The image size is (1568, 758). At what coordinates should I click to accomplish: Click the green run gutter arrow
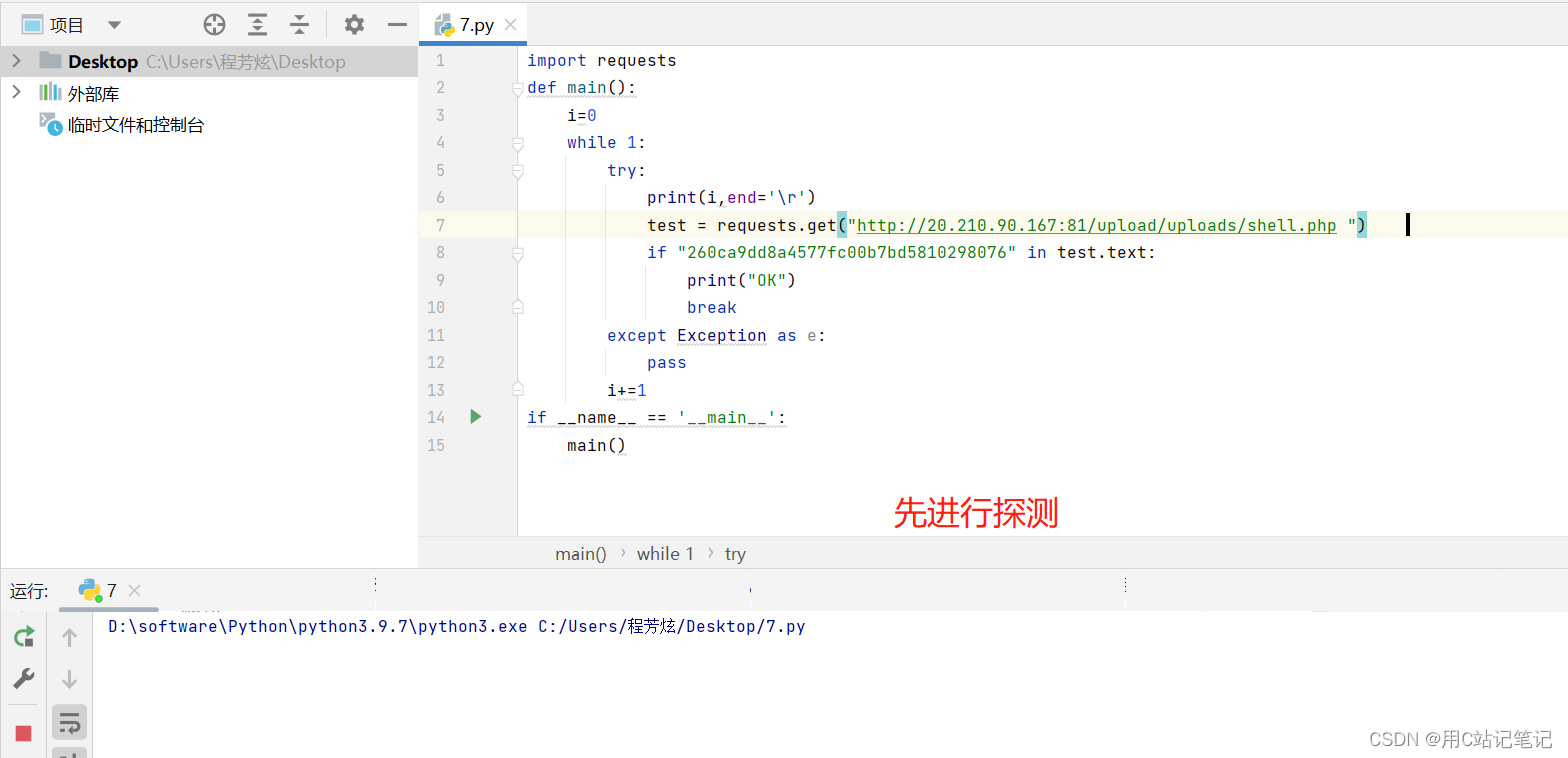pos(476,417)
